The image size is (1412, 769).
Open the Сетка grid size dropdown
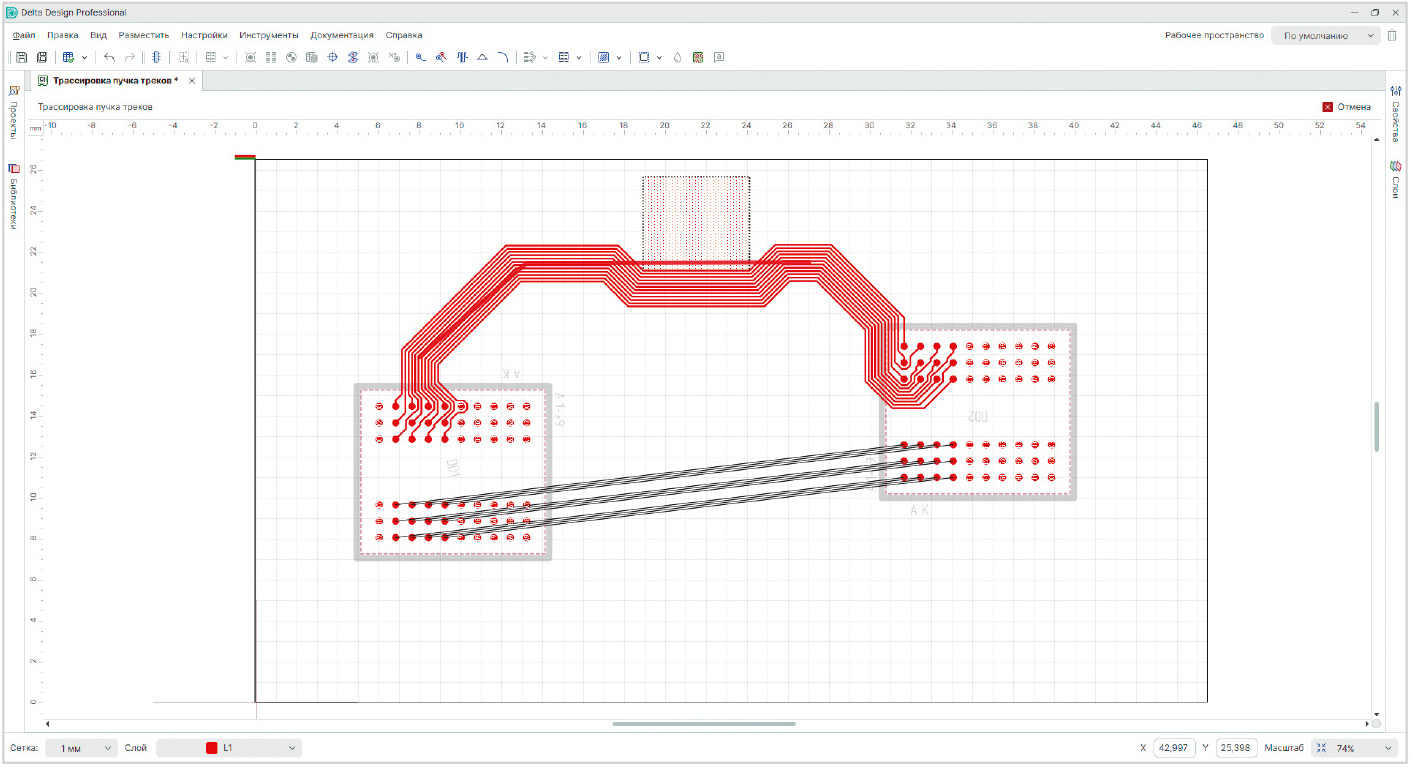(81, 748)
